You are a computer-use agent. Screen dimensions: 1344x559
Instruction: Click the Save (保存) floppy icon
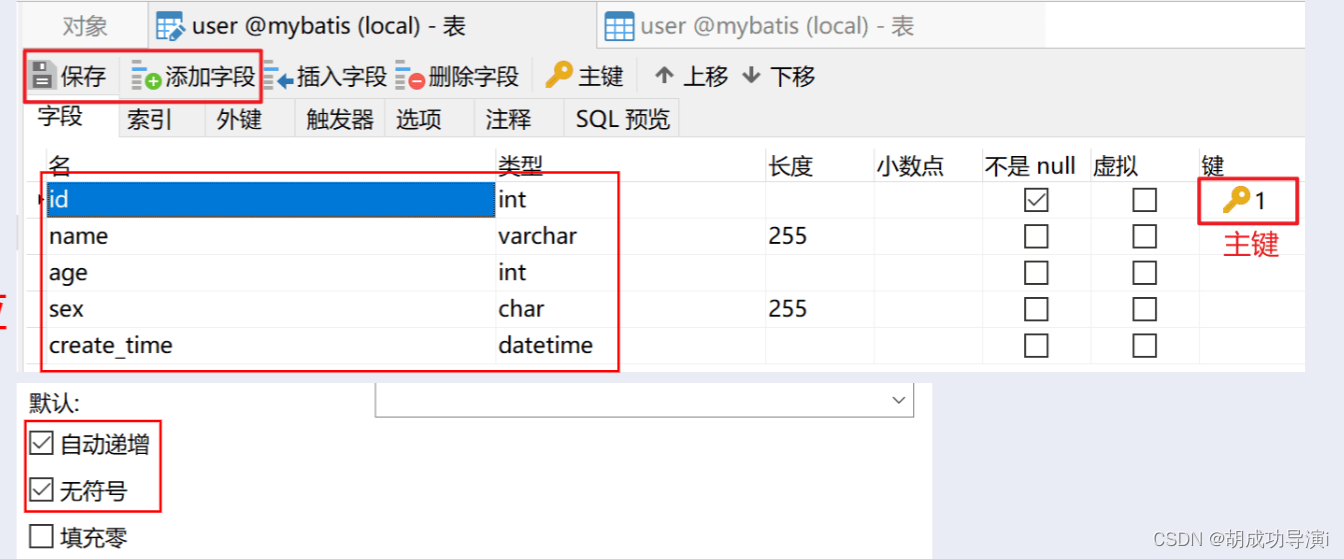click(42, 75)
